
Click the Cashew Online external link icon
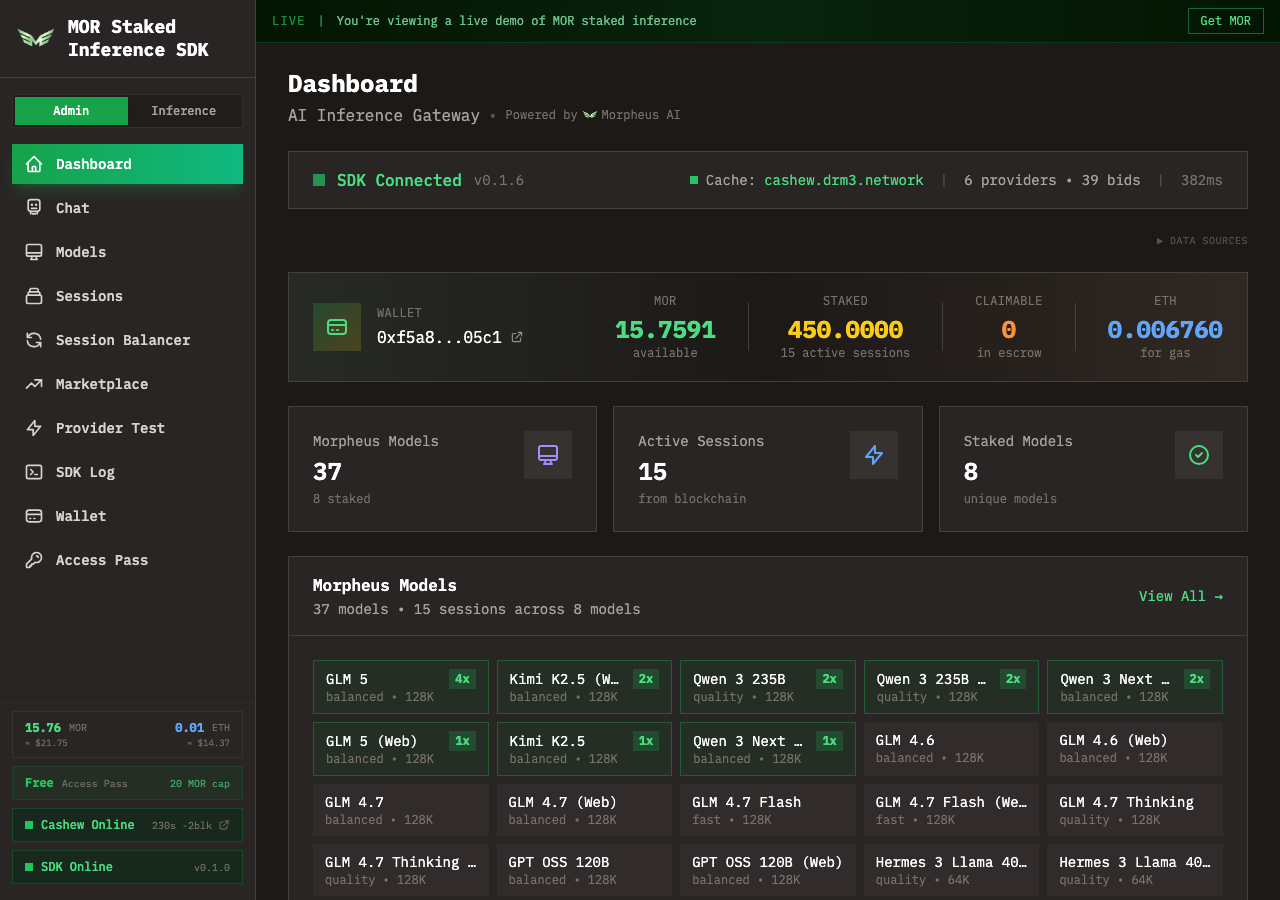224,825
